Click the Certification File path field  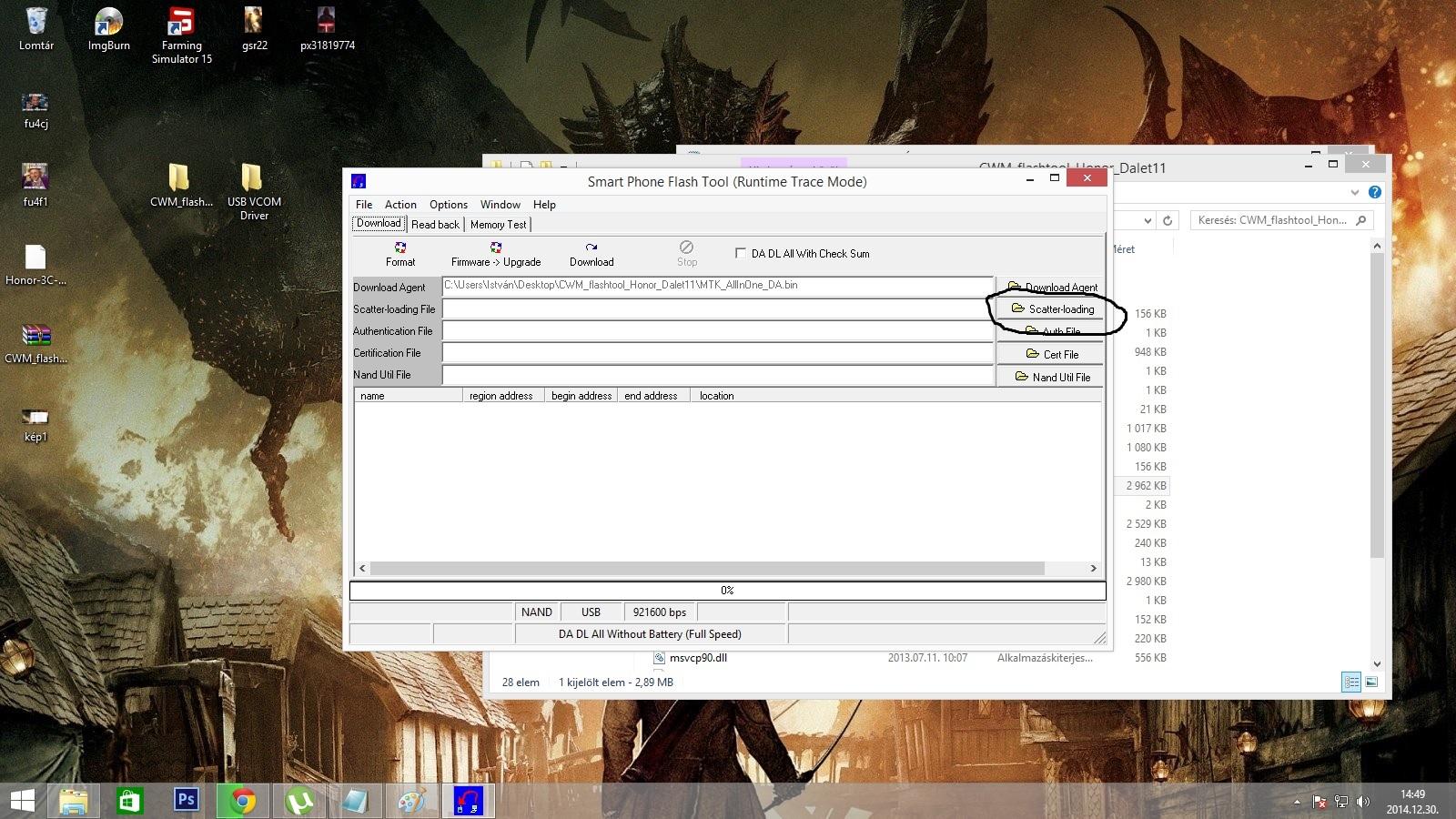[x=718, y=352]
